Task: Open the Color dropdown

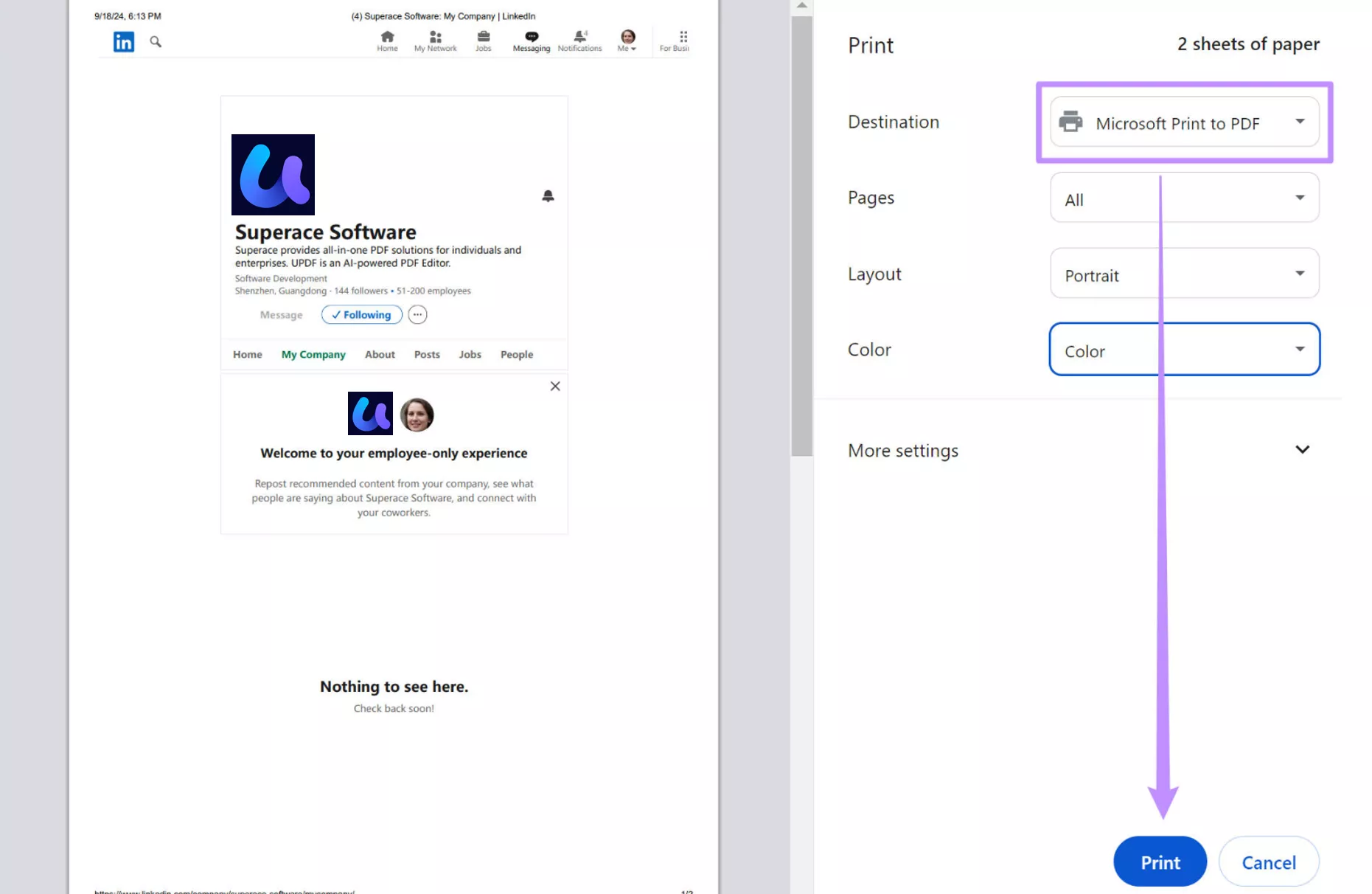Action: pos(1183,350)
